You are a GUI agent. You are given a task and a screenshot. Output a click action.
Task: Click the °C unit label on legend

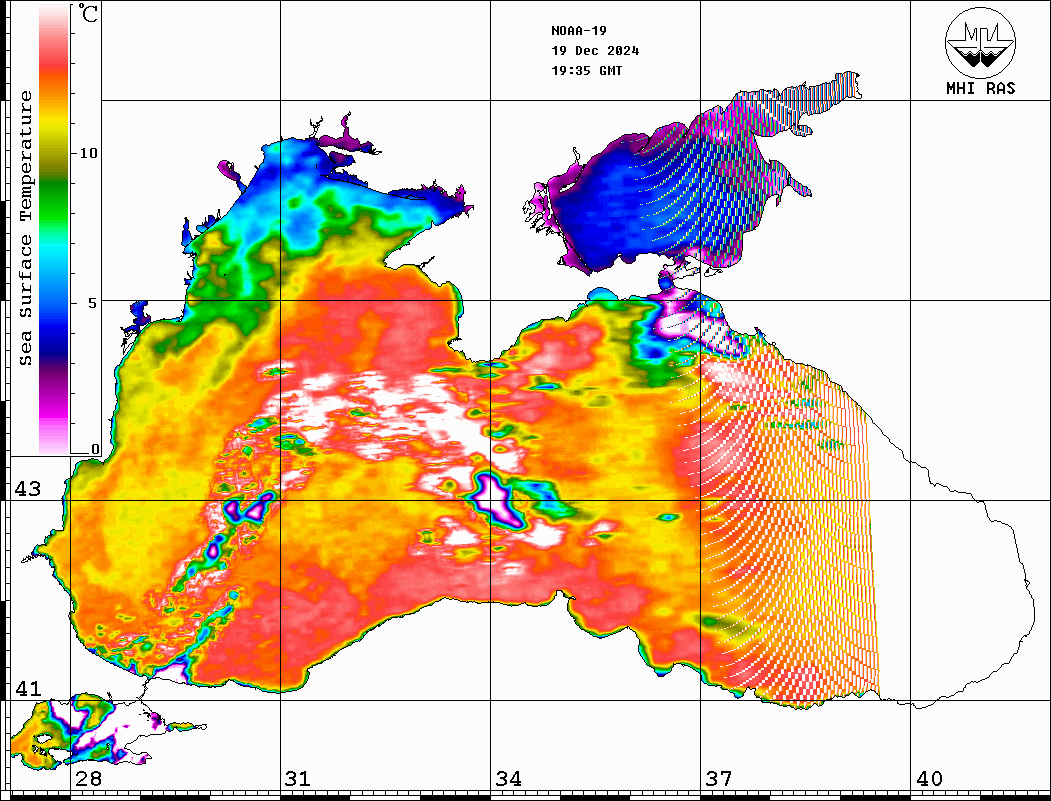pyautogui.click(x=87, y=13)
